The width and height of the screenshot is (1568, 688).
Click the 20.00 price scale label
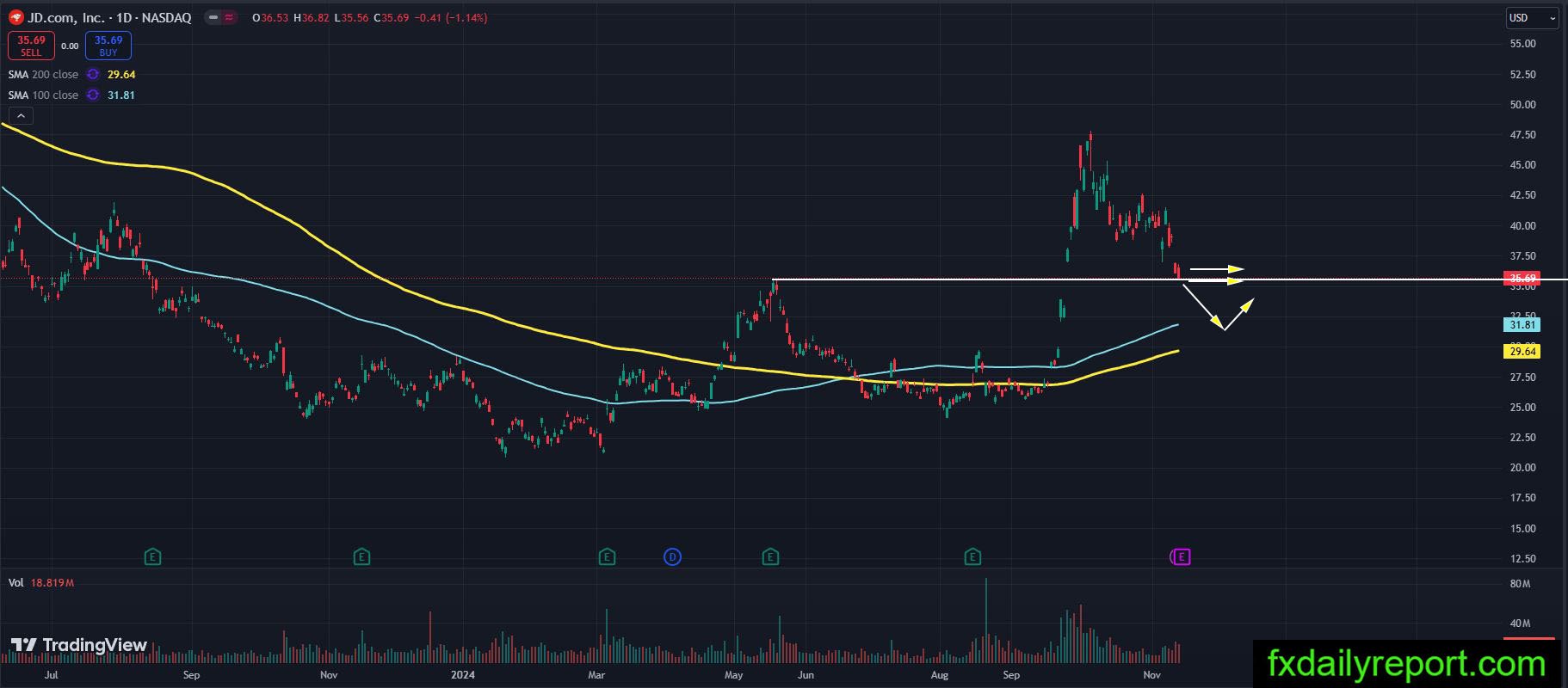(x=1522, y=468)
